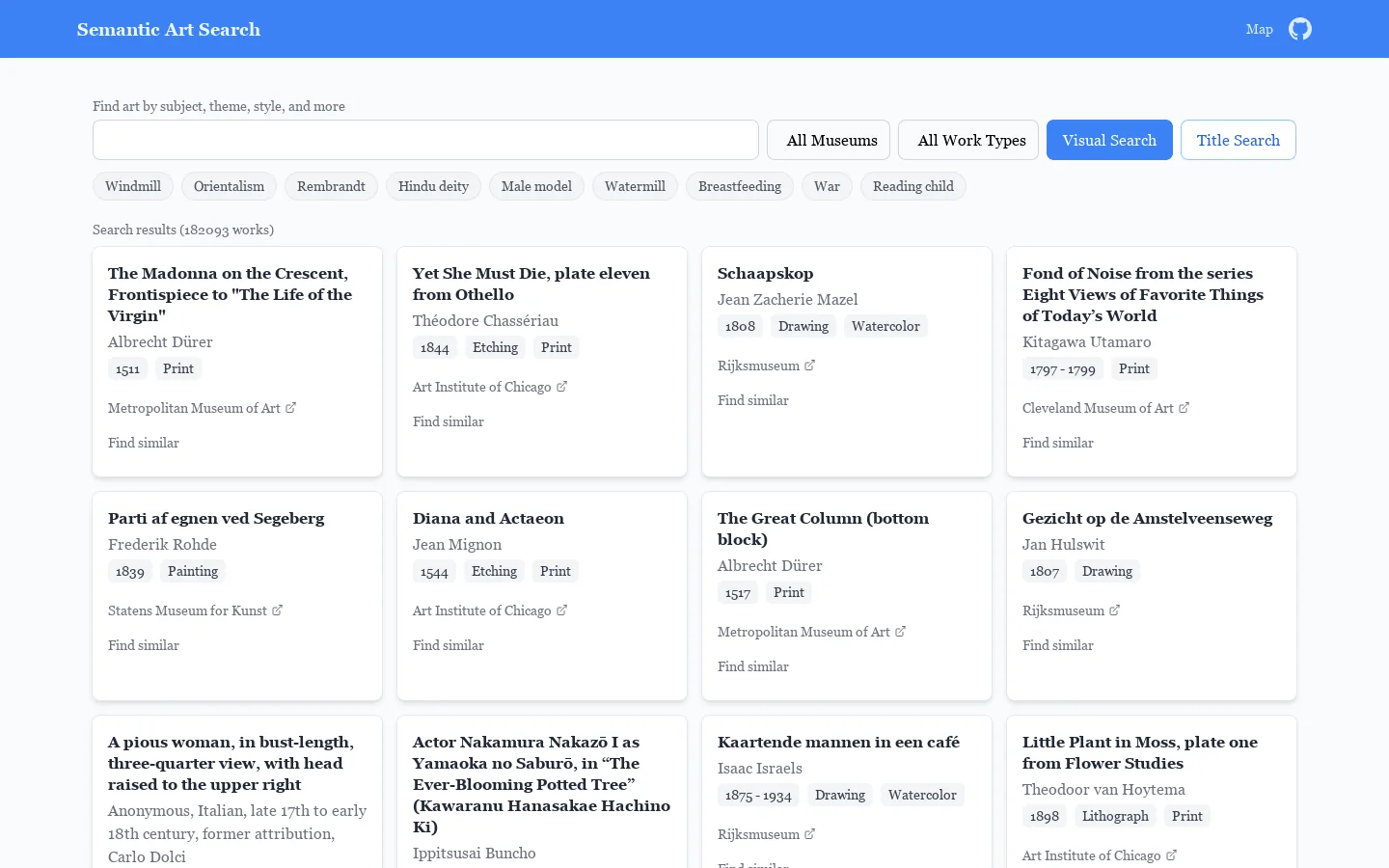Choose the Orientalism suggestion chip
The height and width of the screenshot is (868, 1389).
(x=229, y=186)
